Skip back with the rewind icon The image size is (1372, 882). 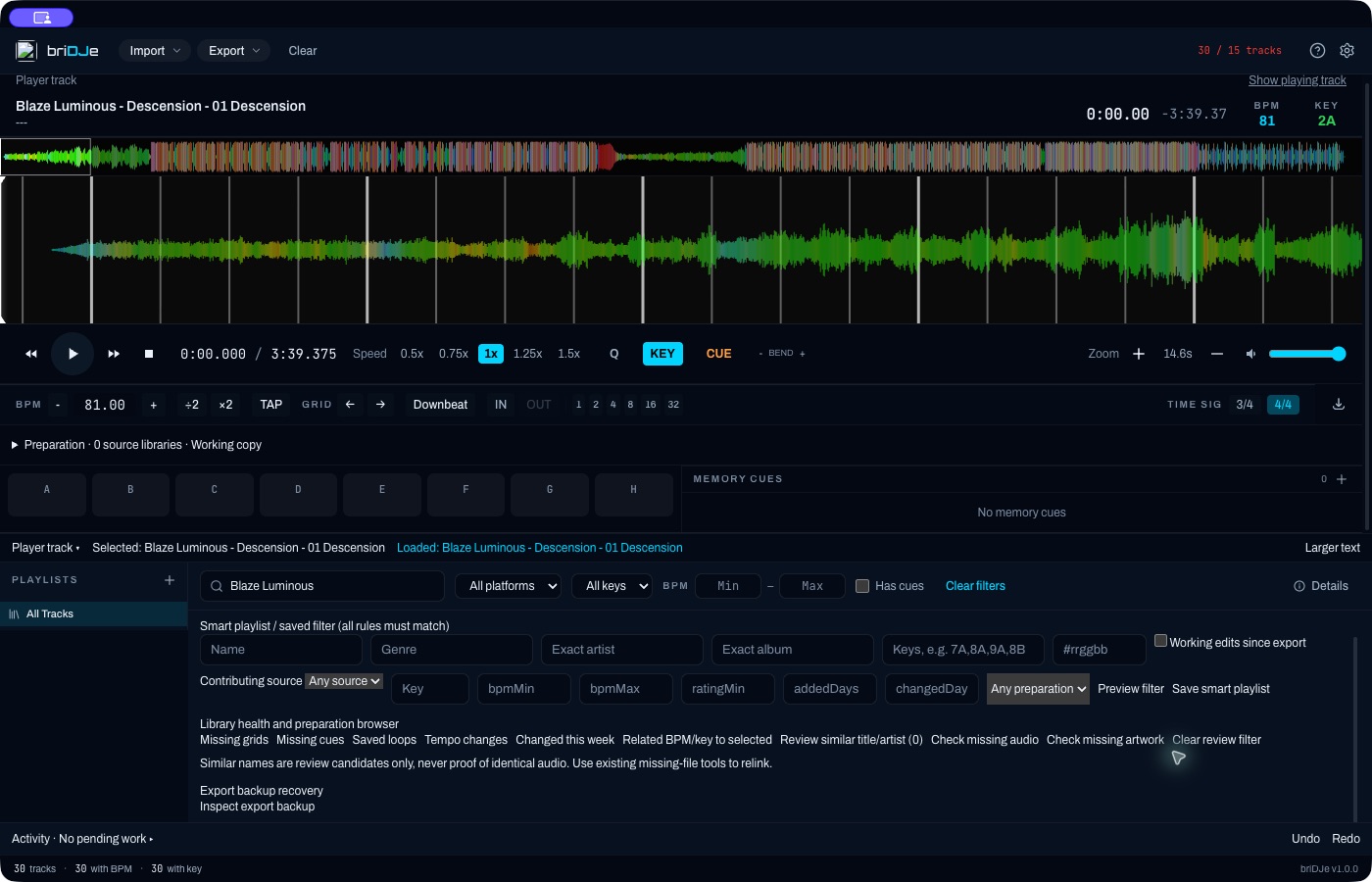pos(31,354)
